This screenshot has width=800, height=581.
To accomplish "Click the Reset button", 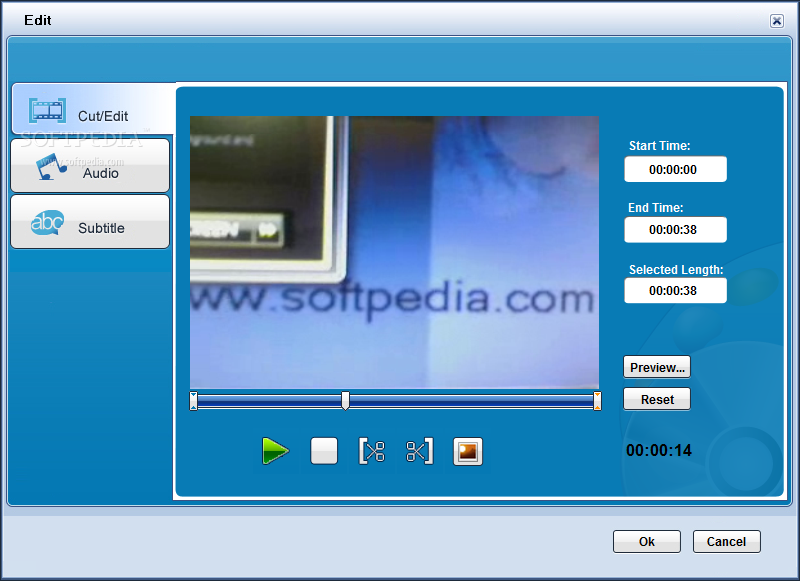I will click(x=657, y=399).
